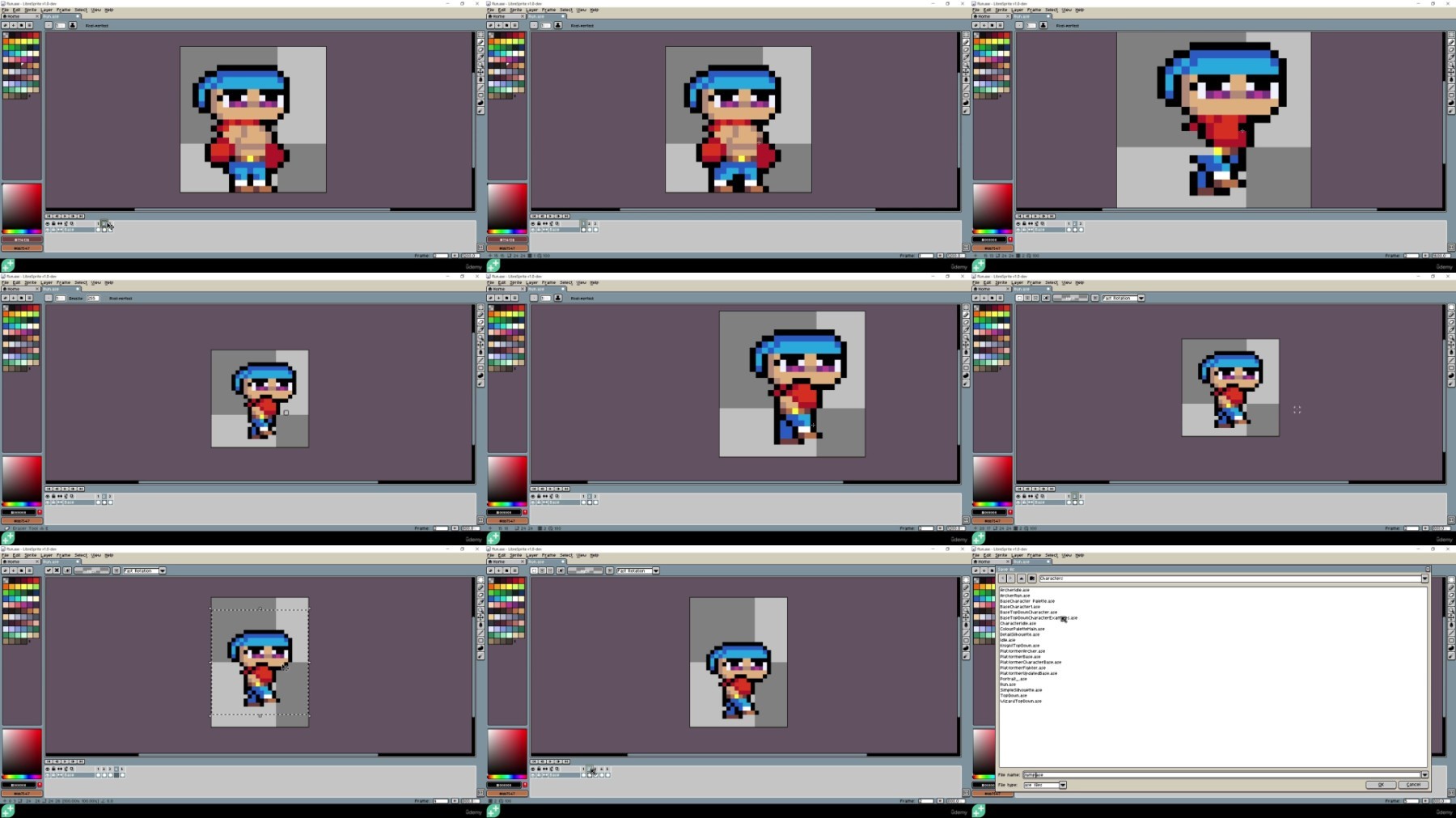Select the Eraser tool in top-left window
Viewport: 1456px width, 818px height.
(480, 49)
